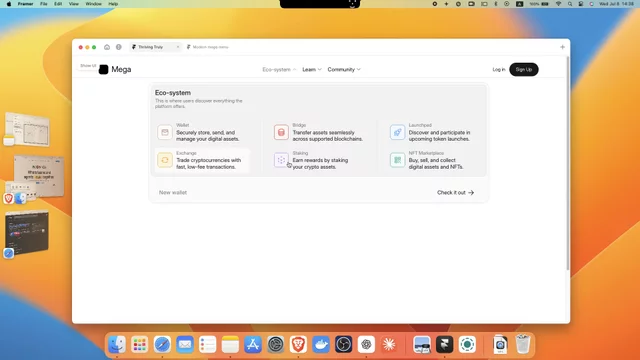Open Reminders from the dock

[x=207, y=344]
